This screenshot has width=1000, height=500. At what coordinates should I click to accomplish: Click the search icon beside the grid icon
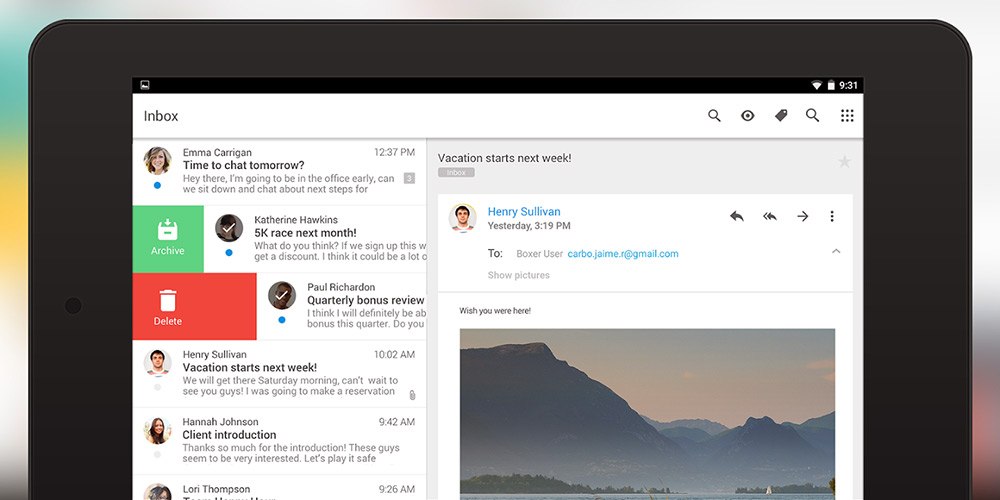813,116
